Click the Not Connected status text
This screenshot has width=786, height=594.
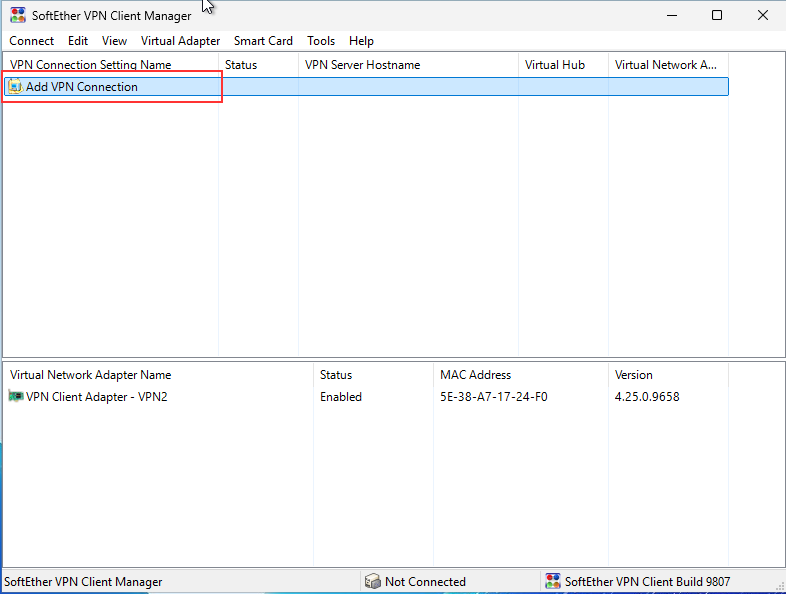[x=425, y=581]
